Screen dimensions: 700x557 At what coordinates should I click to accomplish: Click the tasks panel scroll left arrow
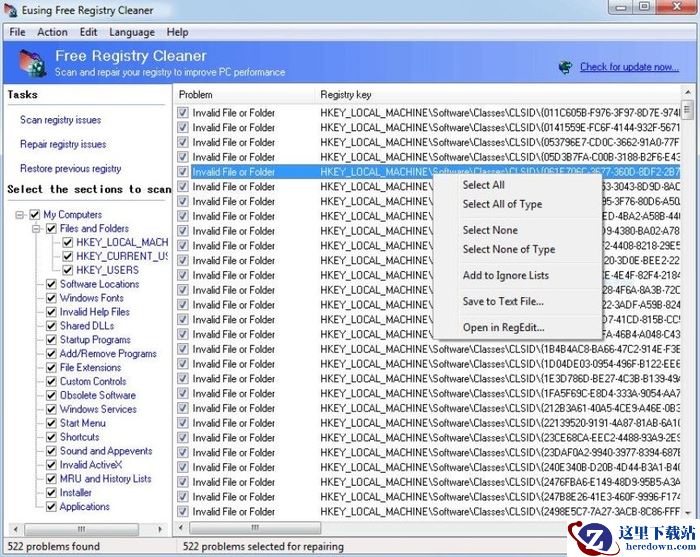click(x=16, y=529)
